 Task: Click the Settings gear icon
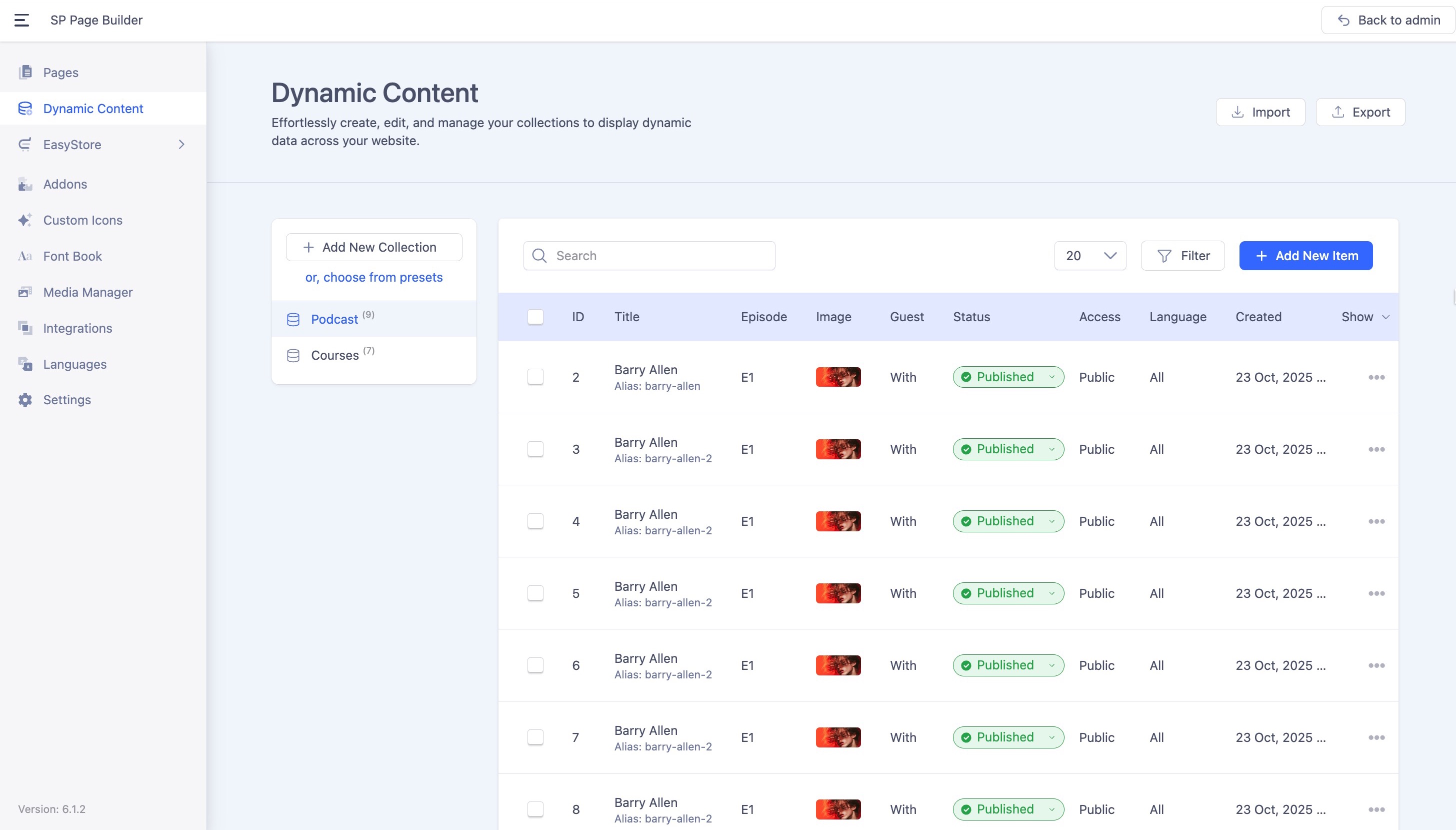click(x=24, y=400)
